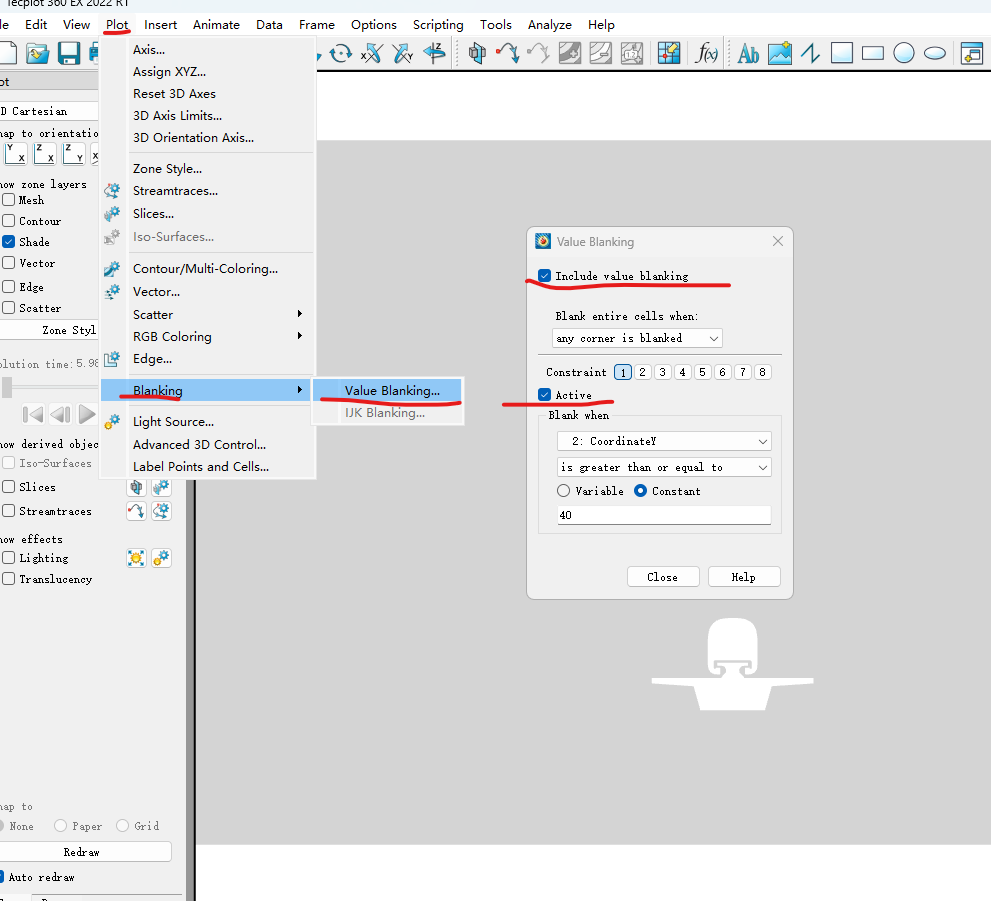Click Close button in Value Blanking

(x=662, y=577)
